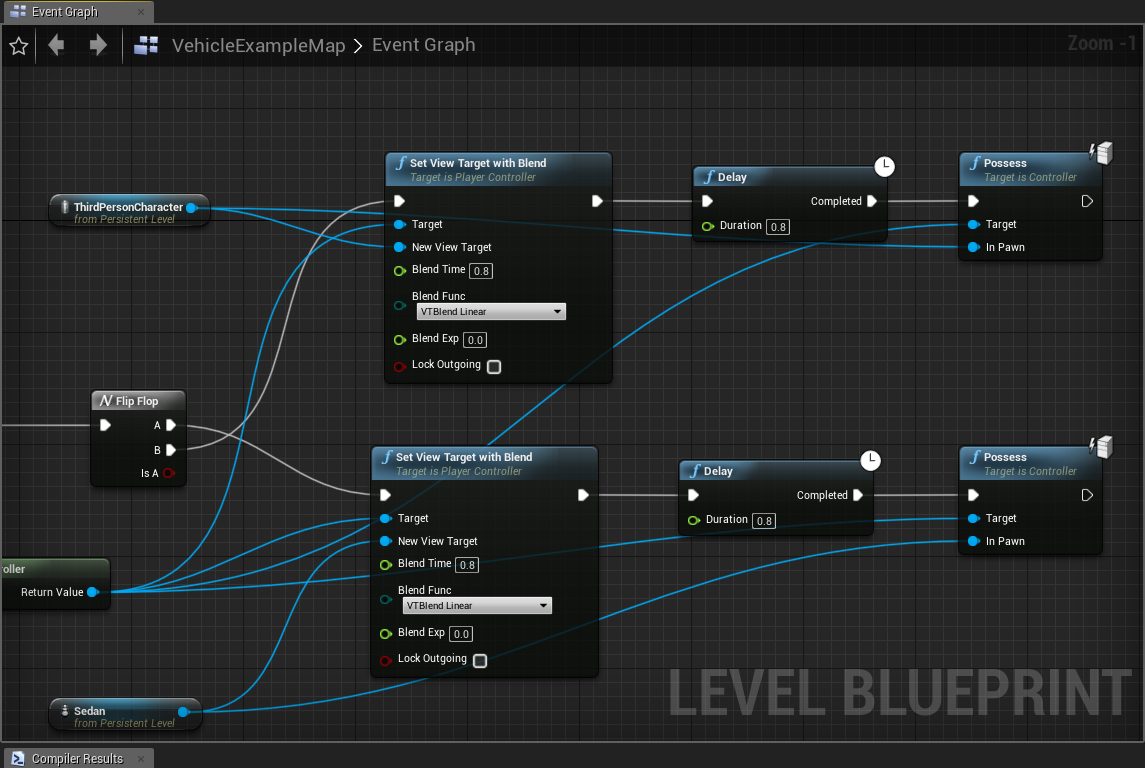Click the actor icon on the ThirdPersonCharacter node
The height and width of the screenshot is (768, 1145).
tap(65, 205)
